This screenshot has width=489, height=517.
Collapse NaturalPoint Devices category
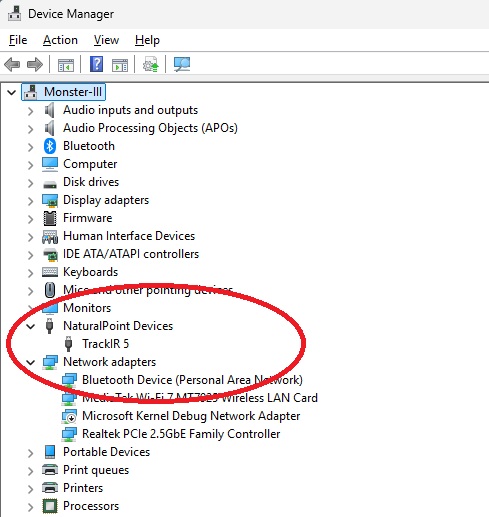point(31,326)
